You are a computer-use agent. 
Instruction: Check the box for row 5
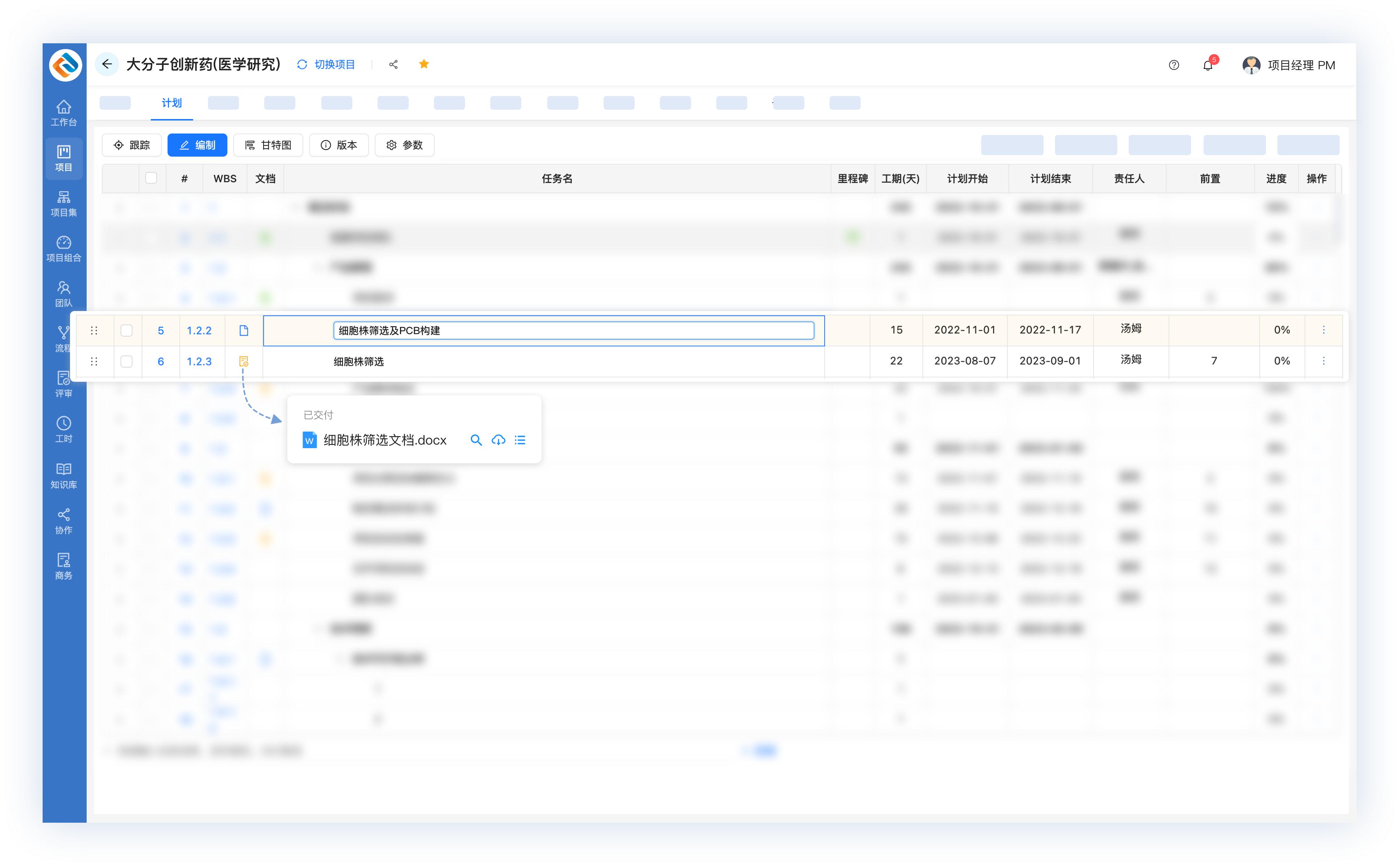pos(127,331)
